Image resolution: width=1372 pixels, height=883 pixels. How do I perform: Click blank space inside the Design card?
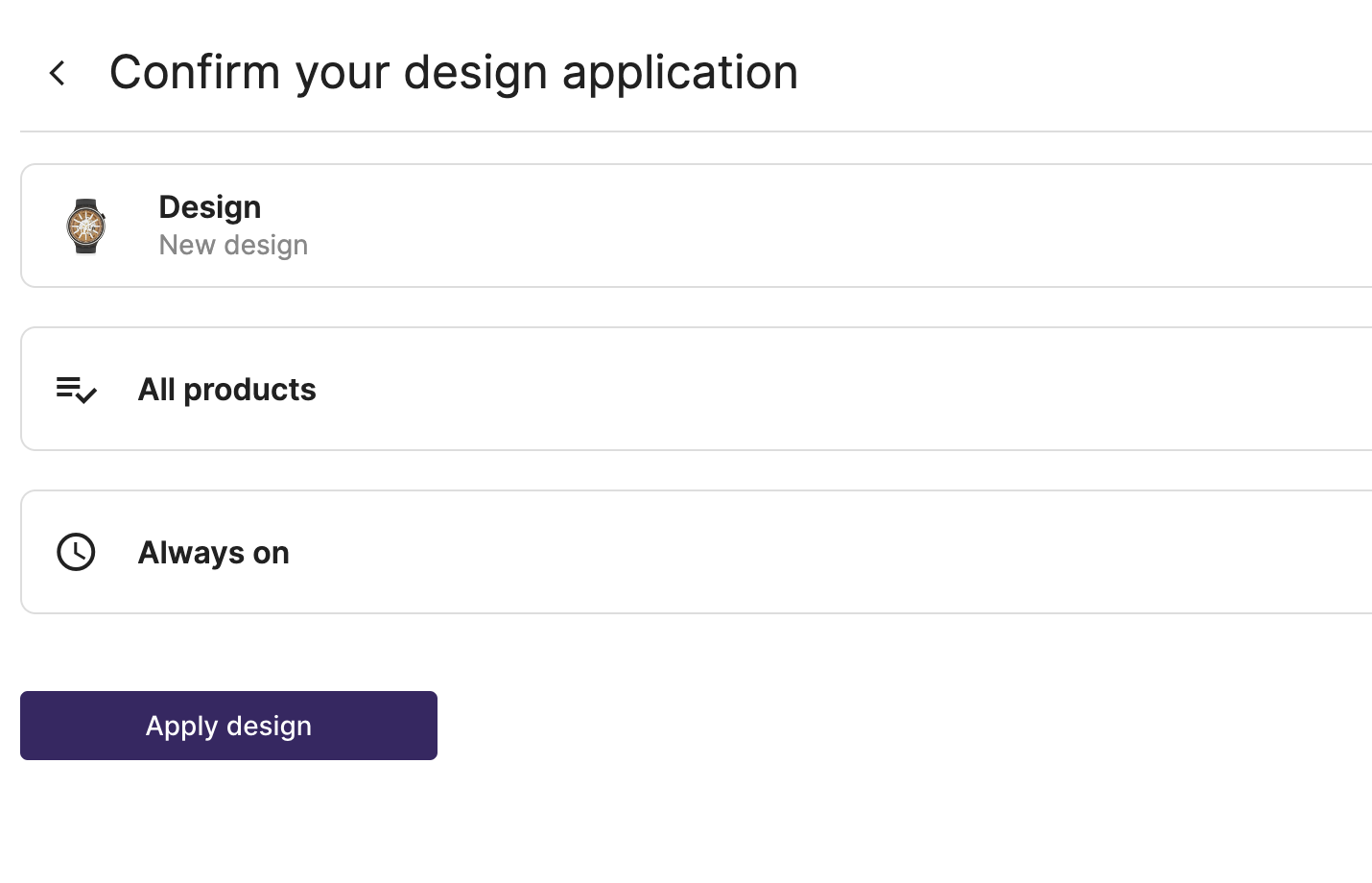click(816, 226)
